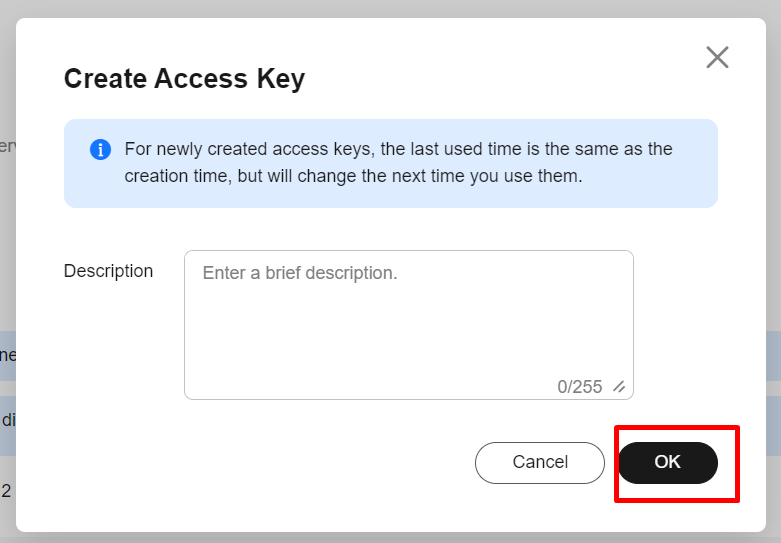
Task: Confirm key creation with OK
Action: (x=667, y=462)
